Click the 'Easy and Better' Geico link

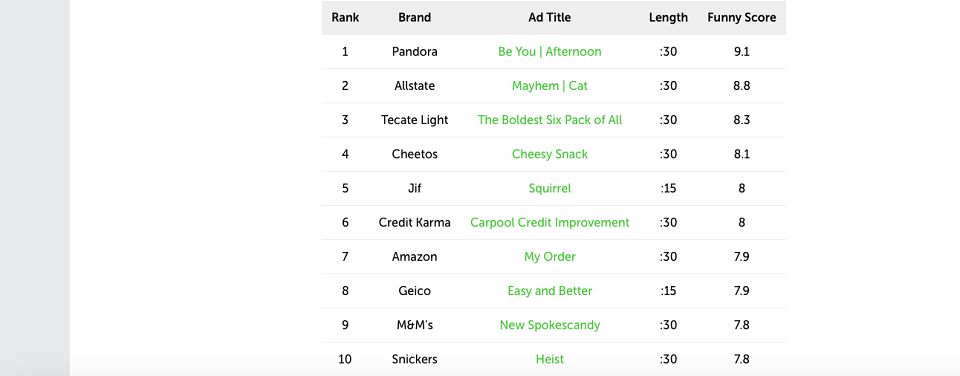(x=549, y=291)
